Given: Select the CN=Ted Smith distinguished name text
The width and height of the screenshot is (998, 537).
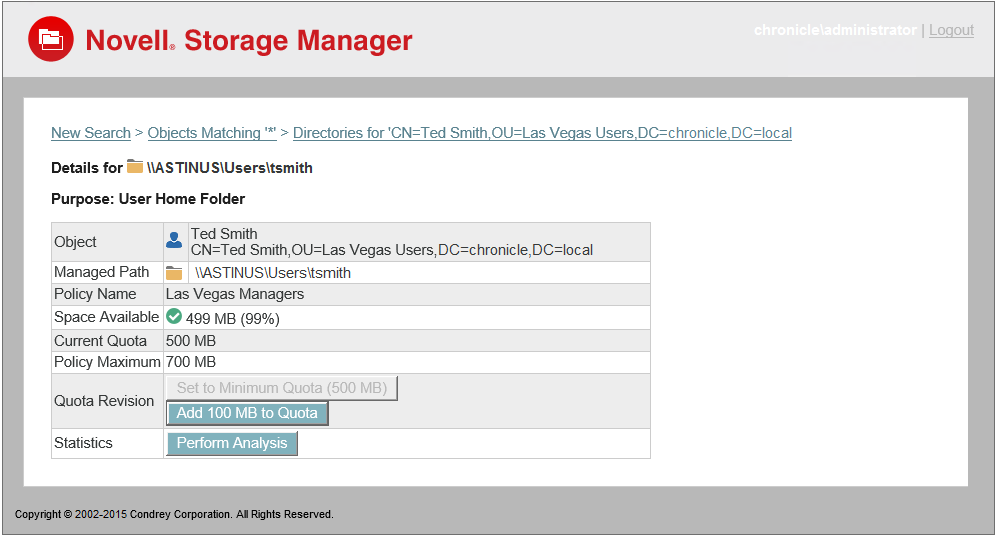Looking at the screenshot, I should click(x=391, y=250).
